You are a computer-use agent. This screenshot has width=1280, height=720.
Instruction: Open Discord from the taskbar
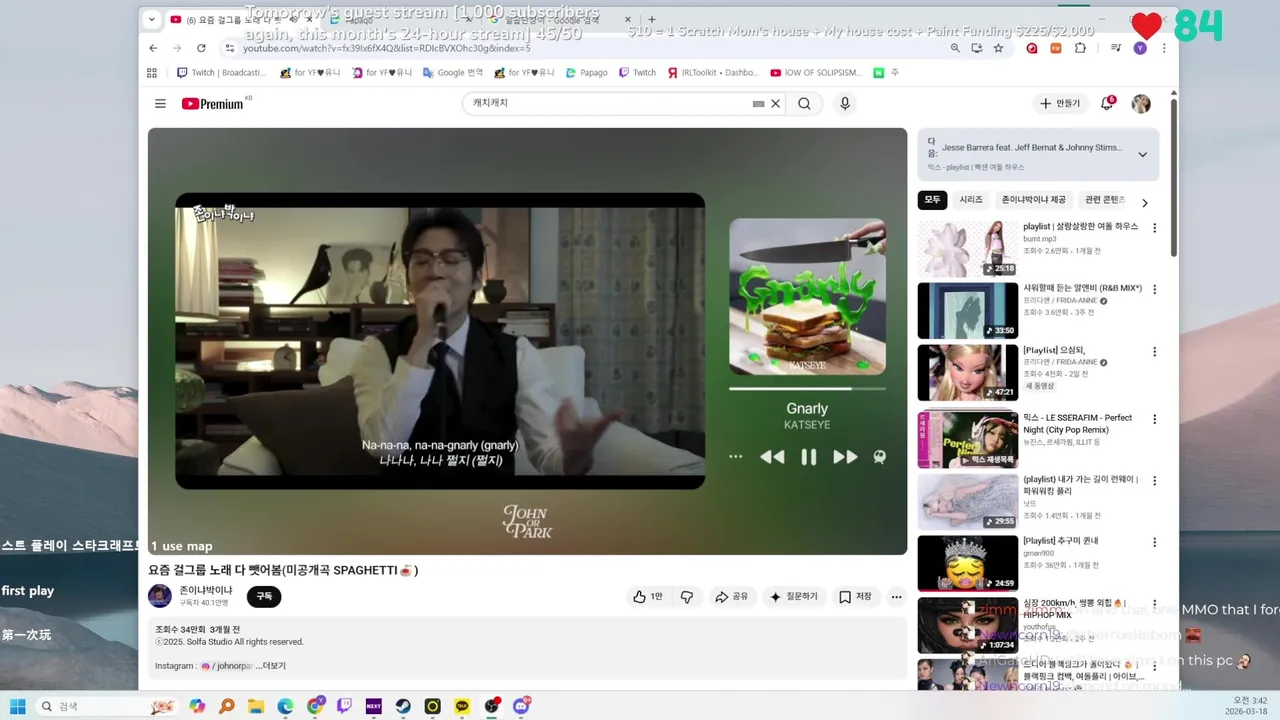click(x=521, y=706)
